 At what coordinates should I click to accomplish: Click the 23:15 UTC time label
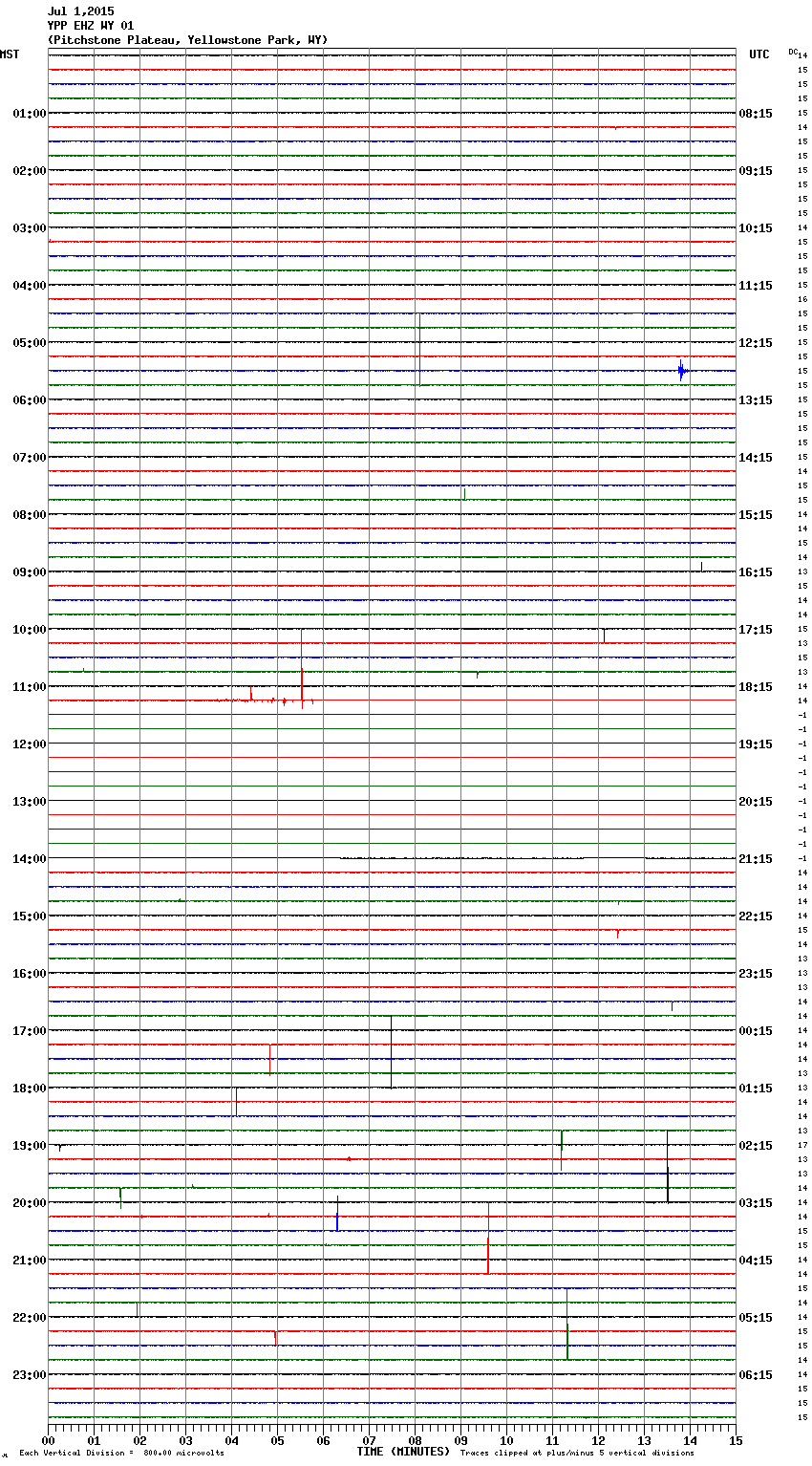click(x=756, y=974)
